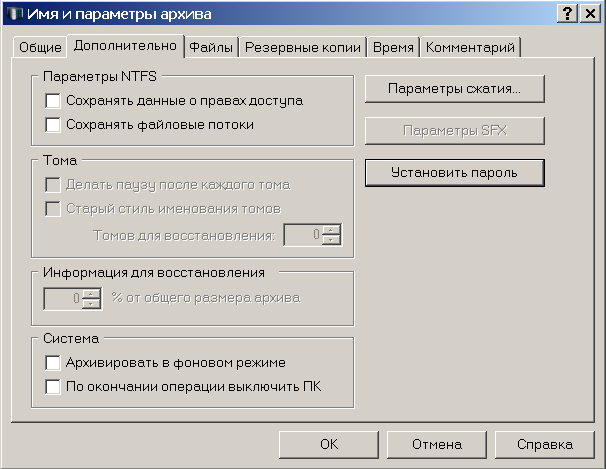Click the WinRAR books icon in title bar

[x=15, y=14]
